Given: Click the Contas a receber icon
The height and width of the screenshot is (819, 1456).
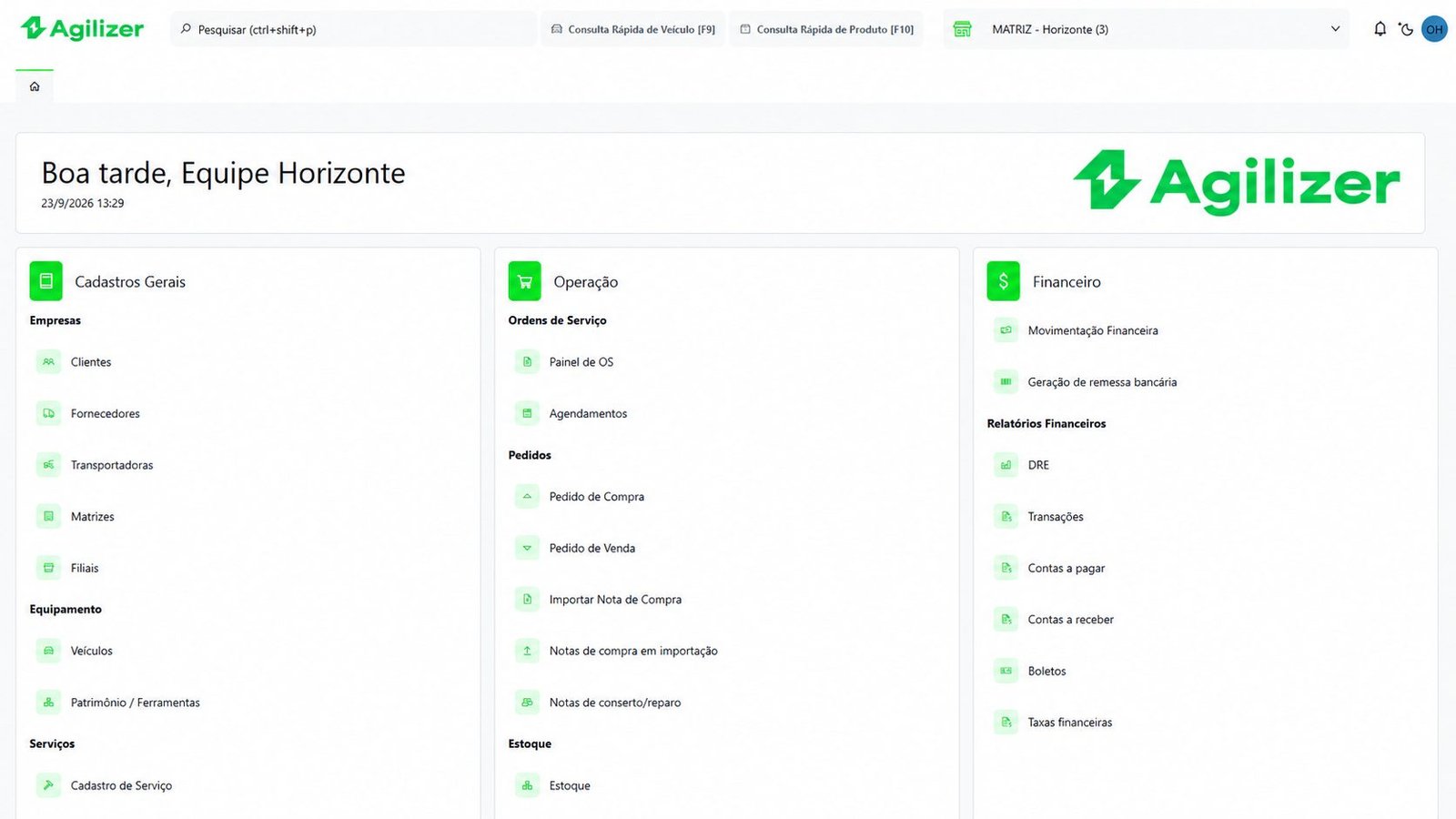Looking at the screenshot, I should coord(1006,620).
